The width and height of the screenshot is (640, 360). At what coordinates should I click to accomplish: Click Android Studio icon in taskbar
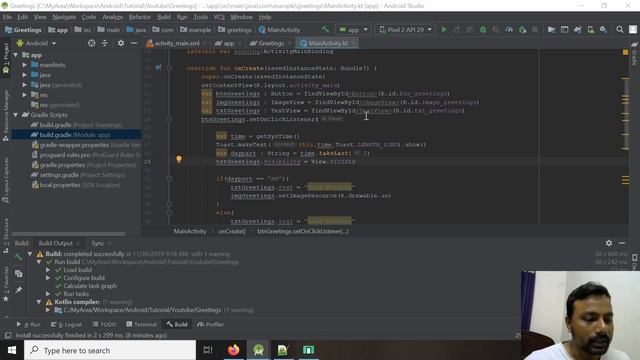258,350
